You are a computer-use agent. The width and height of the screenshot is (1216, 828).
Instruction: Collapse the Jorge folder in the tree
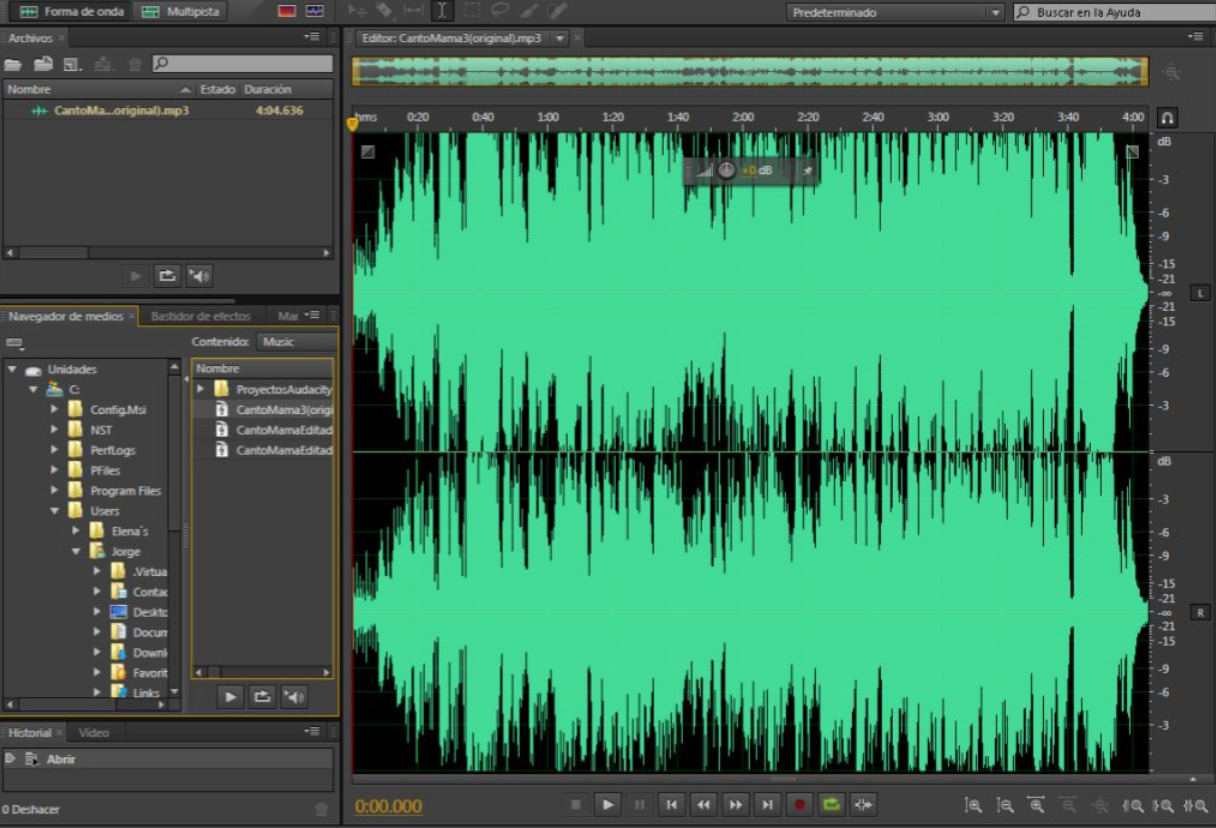(76, 551)
